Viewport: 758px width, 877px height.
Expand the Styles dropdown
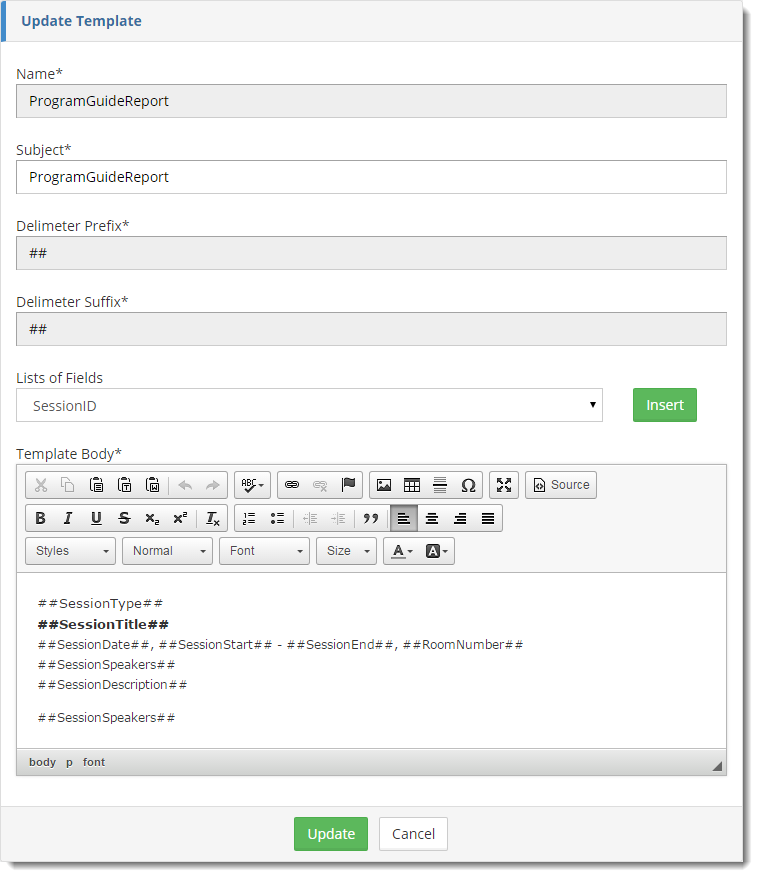tap(71, 551)
